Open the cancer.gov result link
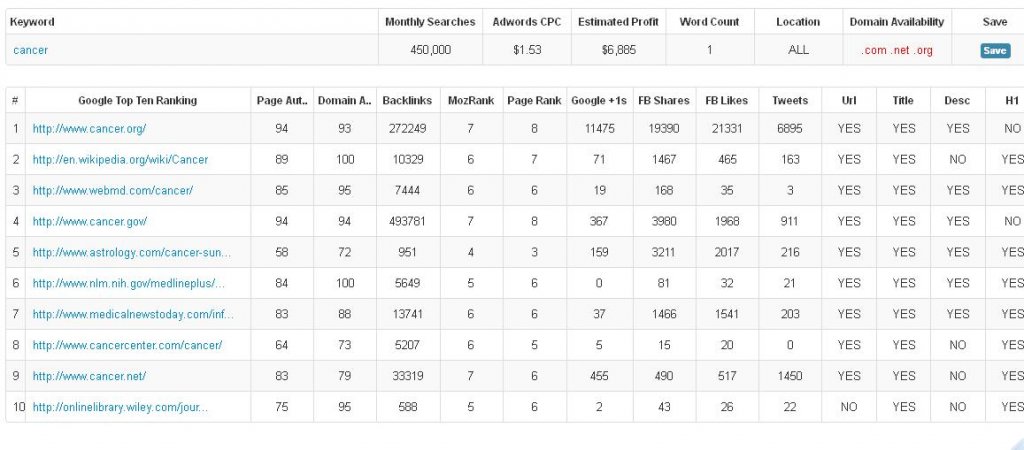1024x450 pixels. tap(89, 221)
